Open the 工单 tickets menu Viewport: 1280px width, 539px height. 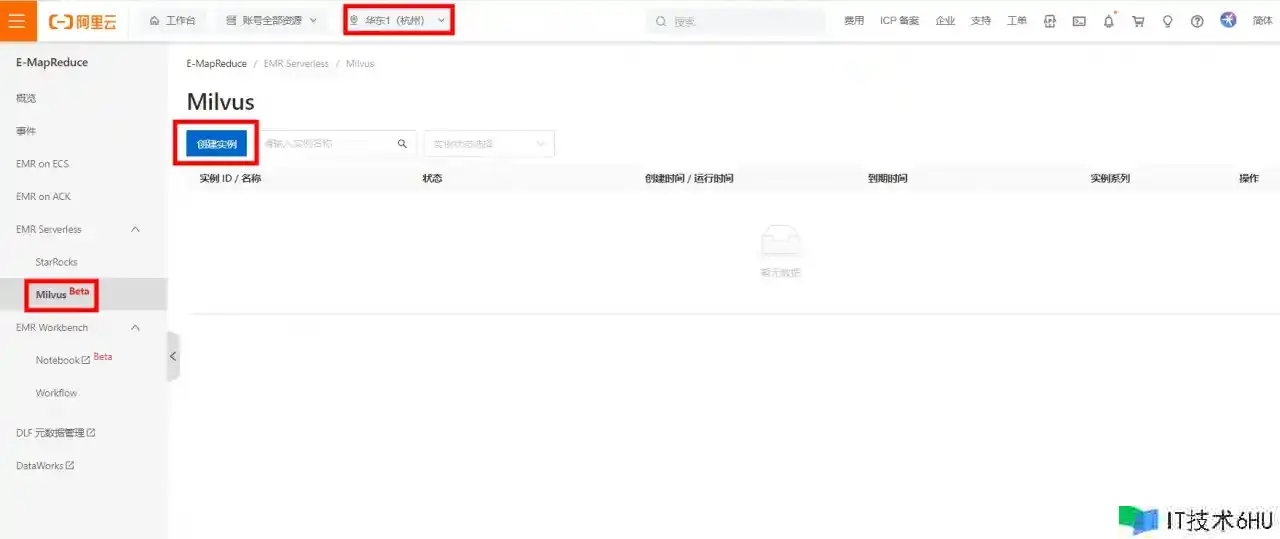point(1016,21)
